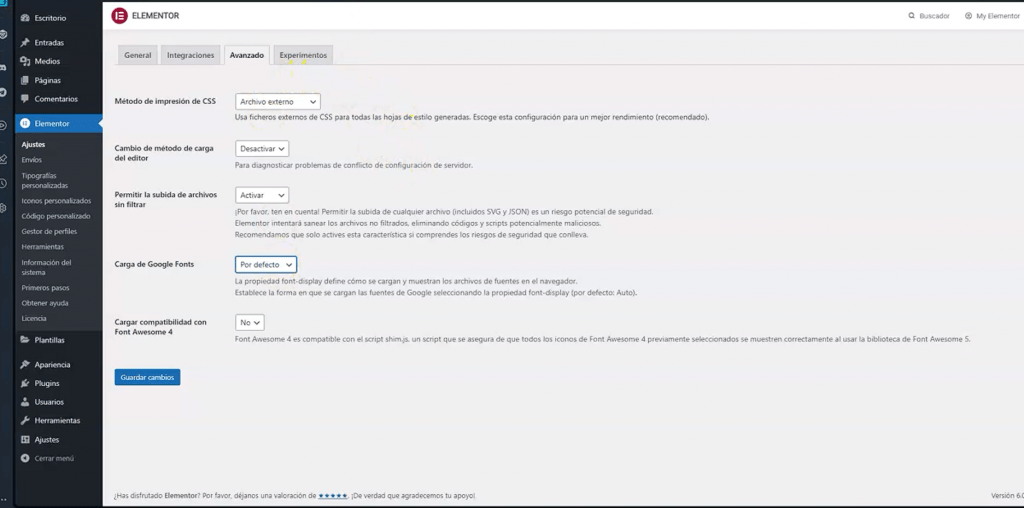Open Obtener ayuda submenu item
The height and width of the screenshot is (508, 1024).
(44, 303)
